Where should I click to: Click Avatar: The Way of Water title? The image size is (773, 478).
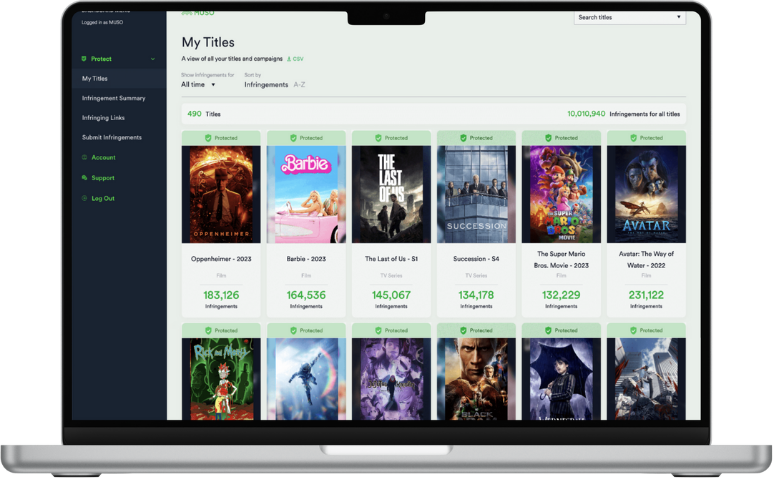646,260
